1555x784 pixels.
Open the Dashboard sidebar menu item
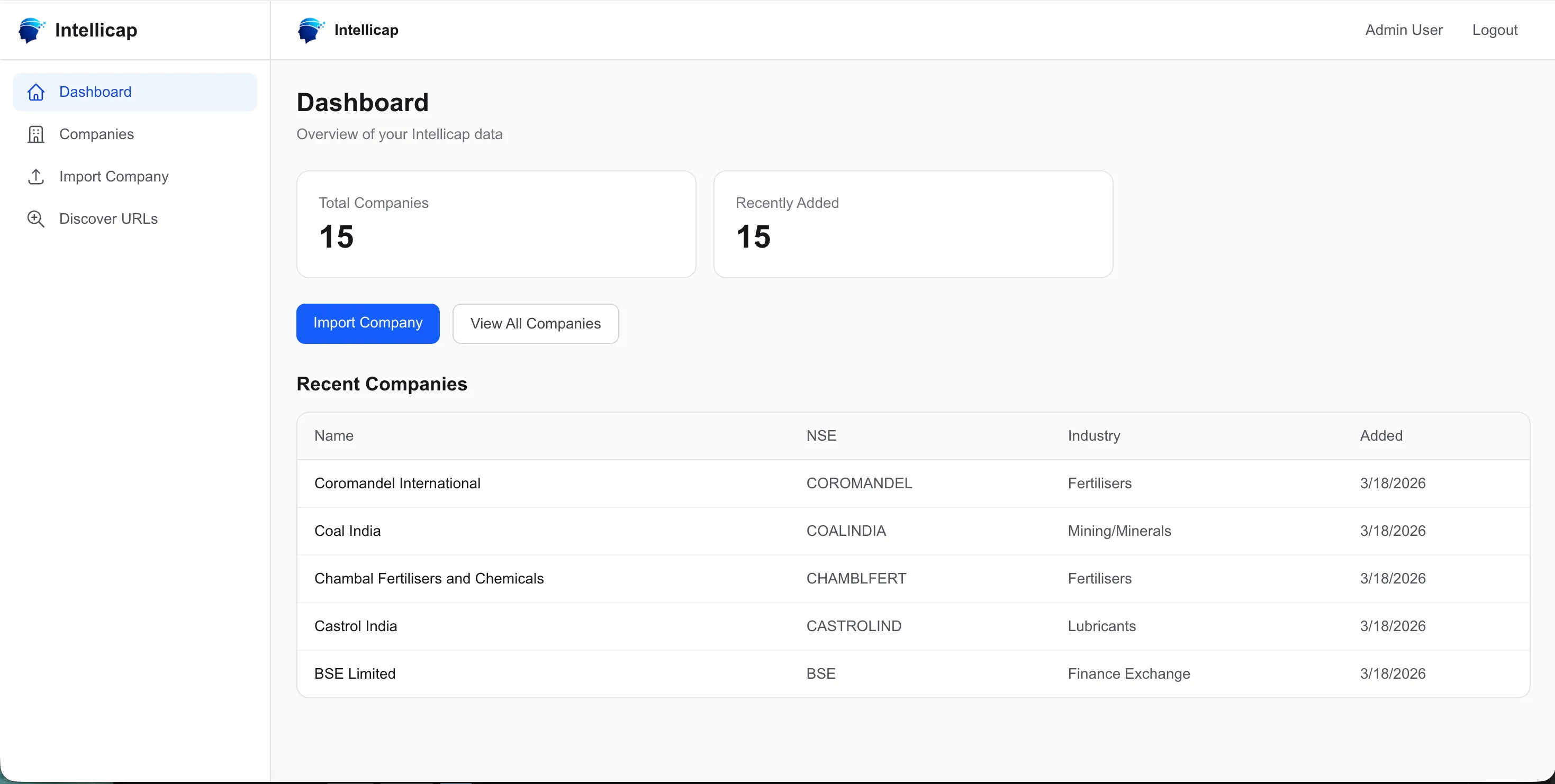[134, 92]
